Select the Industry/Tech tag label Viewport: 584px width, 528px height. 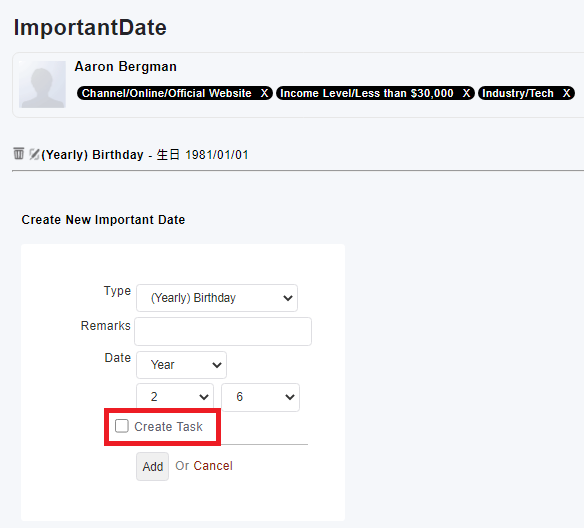coord(518,93)
